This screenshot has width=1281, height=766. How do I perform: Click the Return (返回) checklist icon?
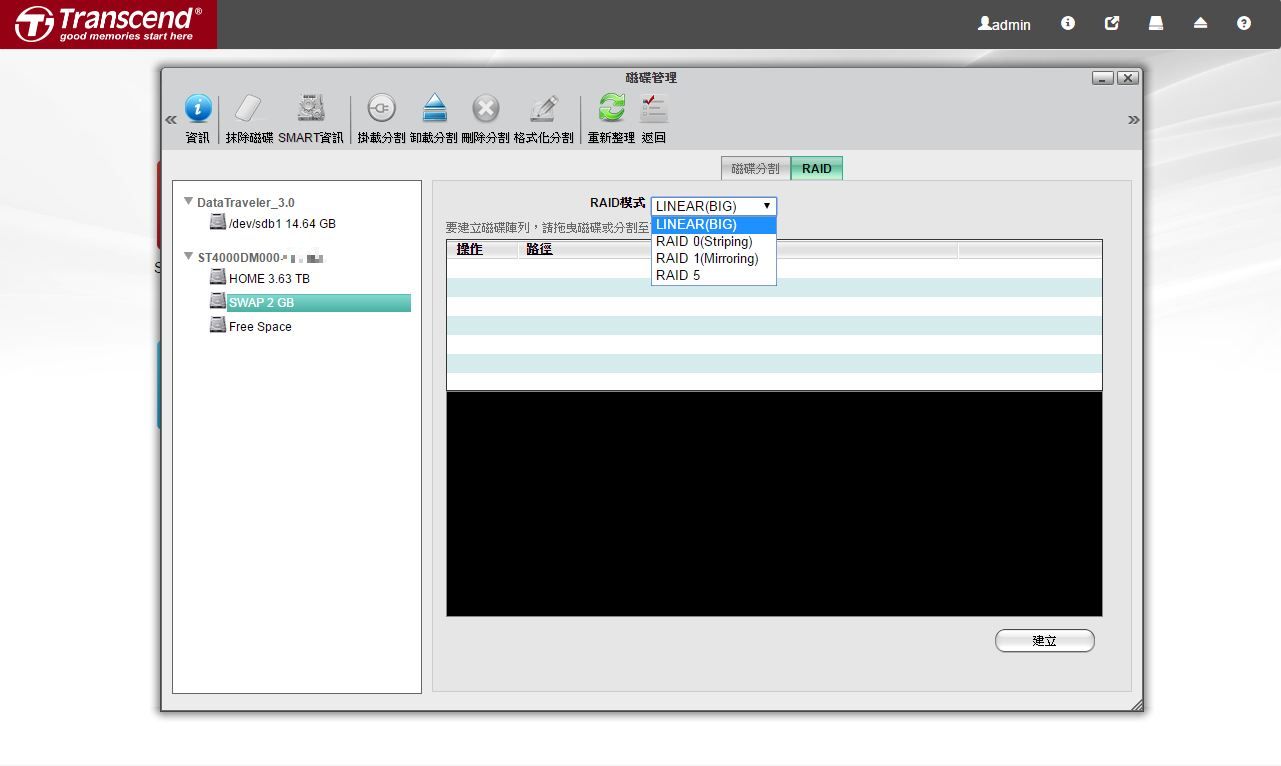[x=654, y=109]
